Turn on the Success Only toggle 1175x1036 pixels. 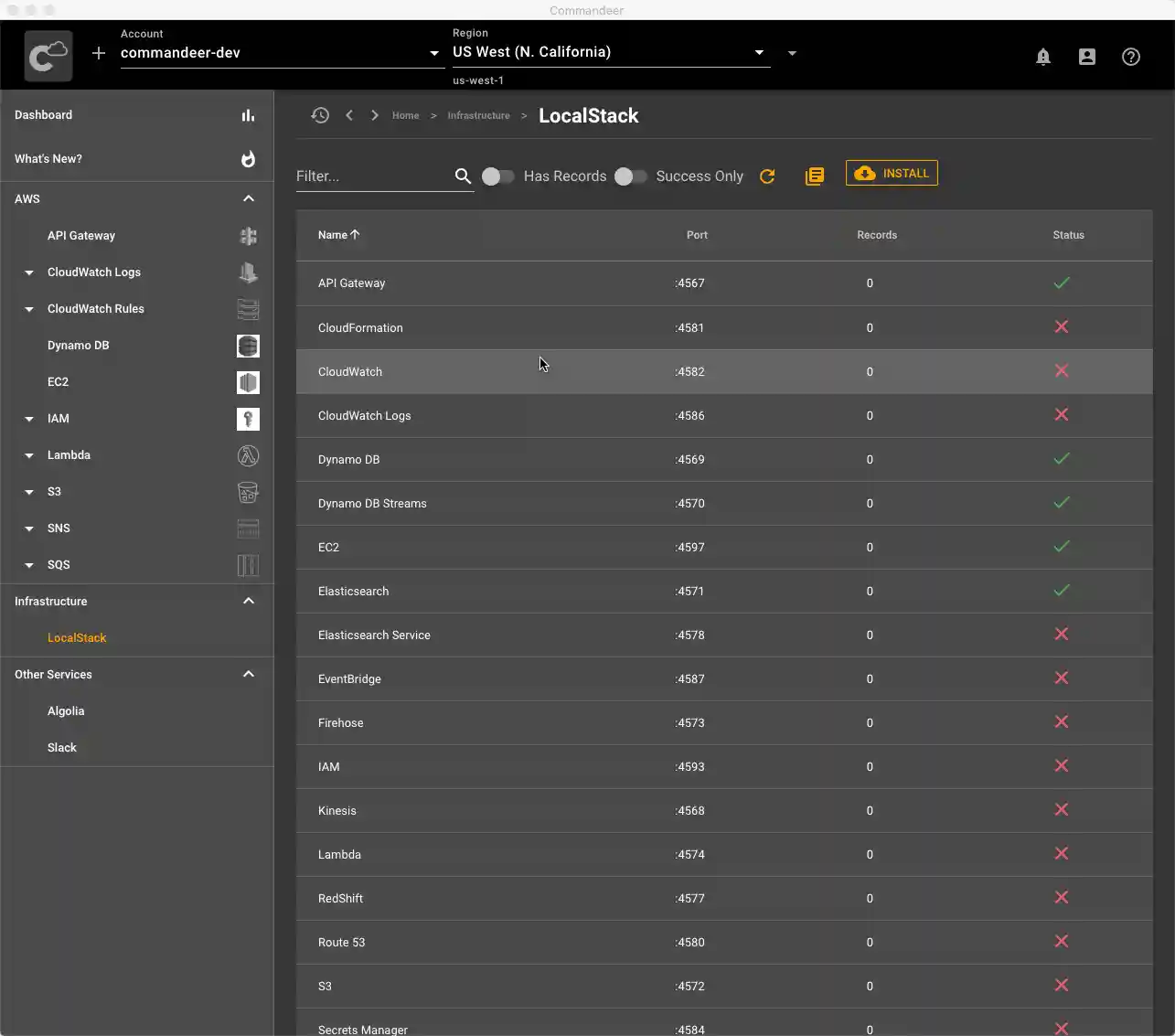(x=630, y=176)
